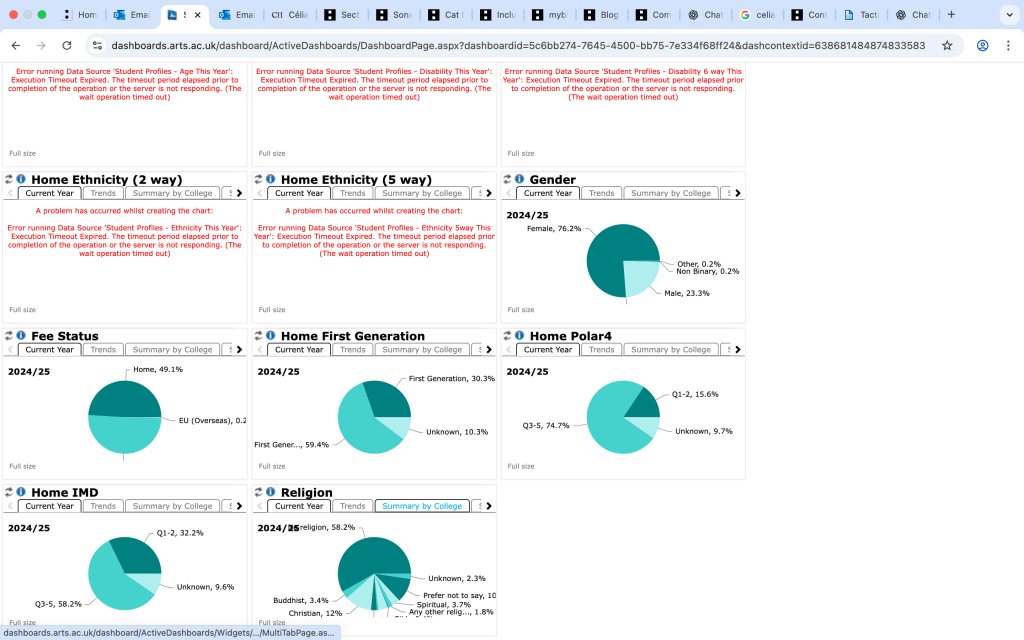Open Full size for Home Ethnicity (2 way)
This screenshot has height=640, width=1024.
22,310
